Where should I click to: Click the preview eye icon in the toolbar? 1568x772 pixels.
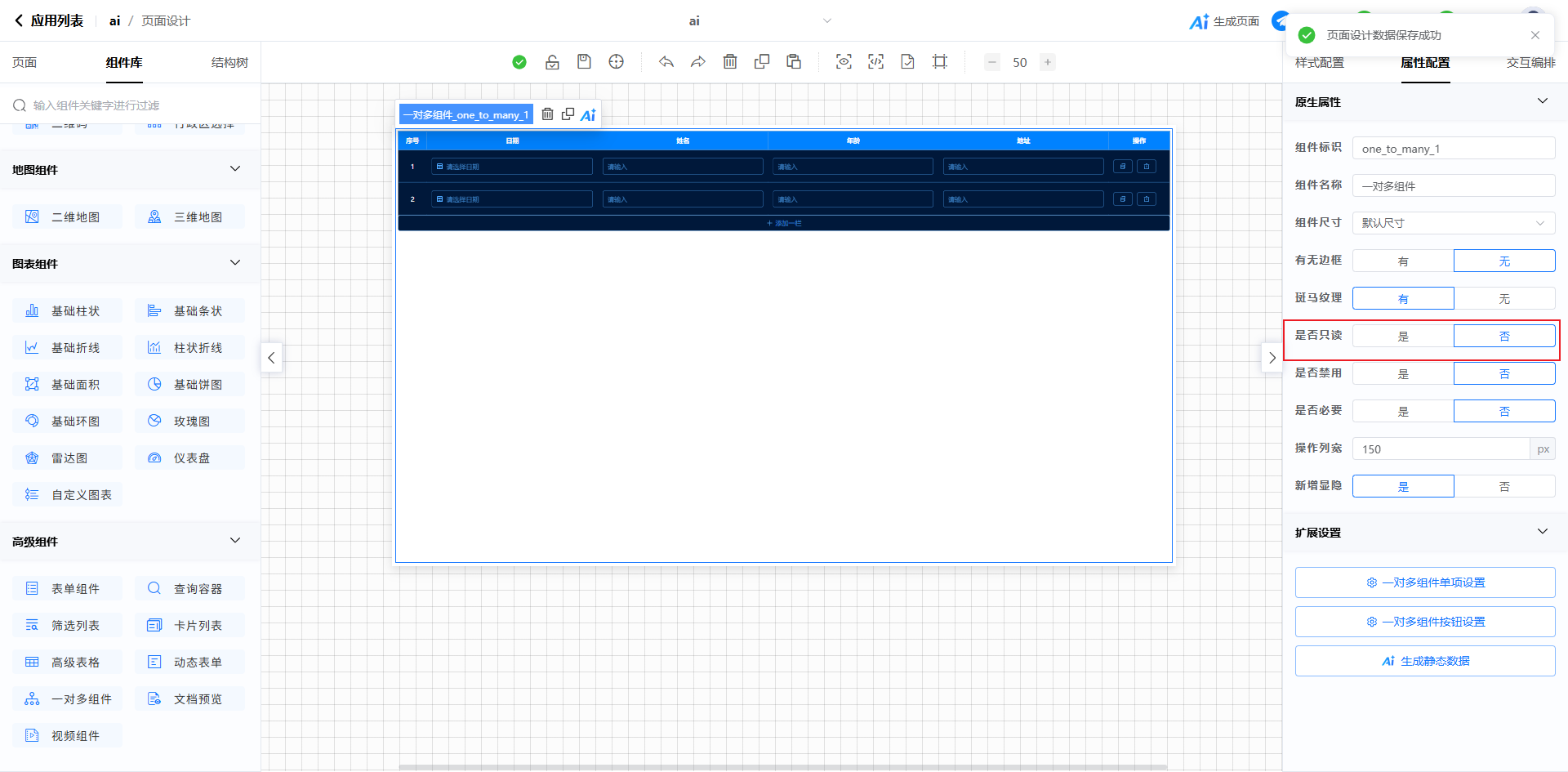click(844, 62)
